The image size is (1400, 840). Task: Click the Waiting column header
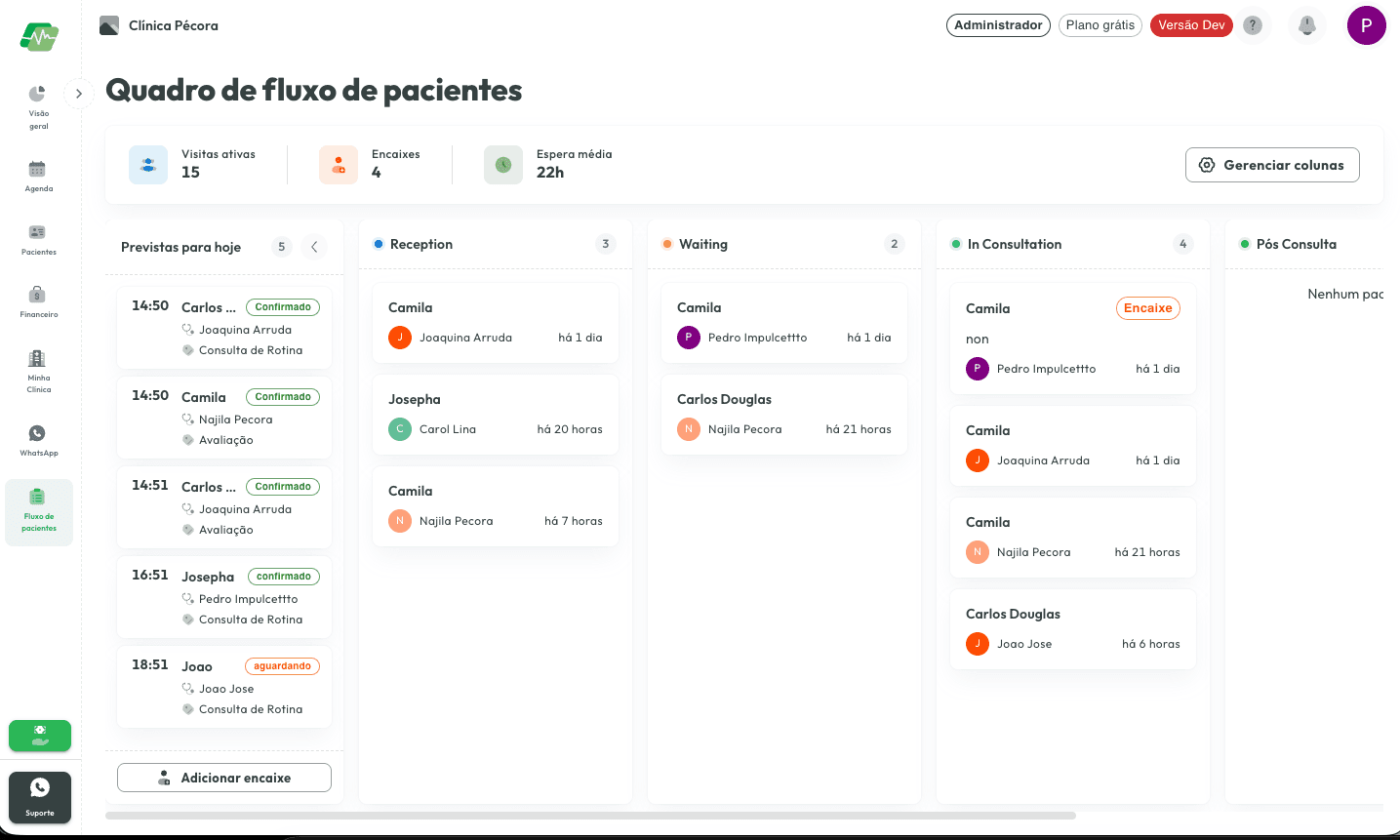click(784, 244)
